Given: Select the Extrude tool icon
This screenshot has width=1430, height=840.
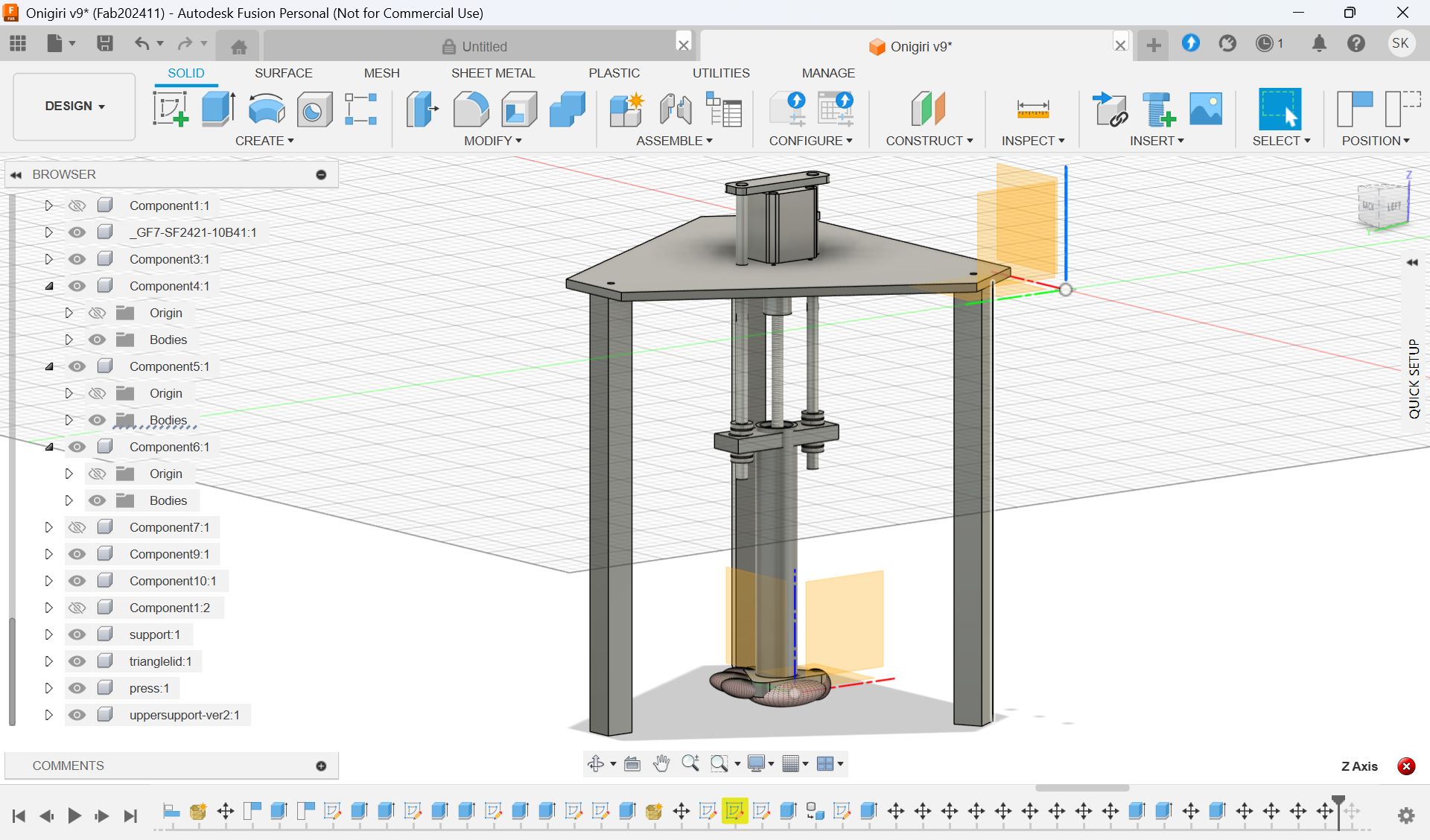Looking at the screenshot, I should click(x=218, y=109).
